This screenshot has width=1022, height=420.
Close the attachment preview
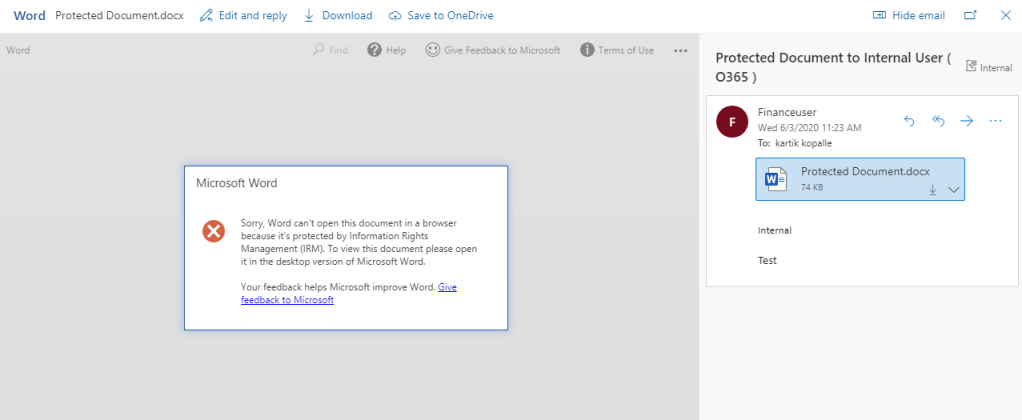pyautogui.click(x=1006, y=16)
